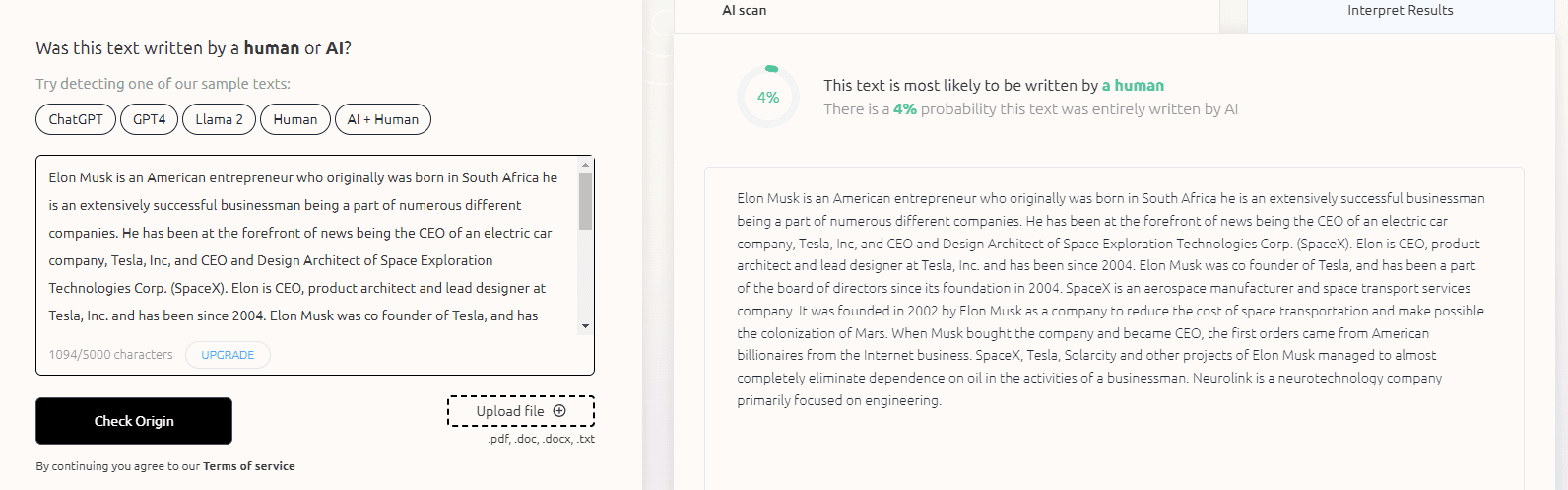Pick the Human sample text
Image resolution: width=1568 pixels, height=490 pixels.
tap(295, 119)
